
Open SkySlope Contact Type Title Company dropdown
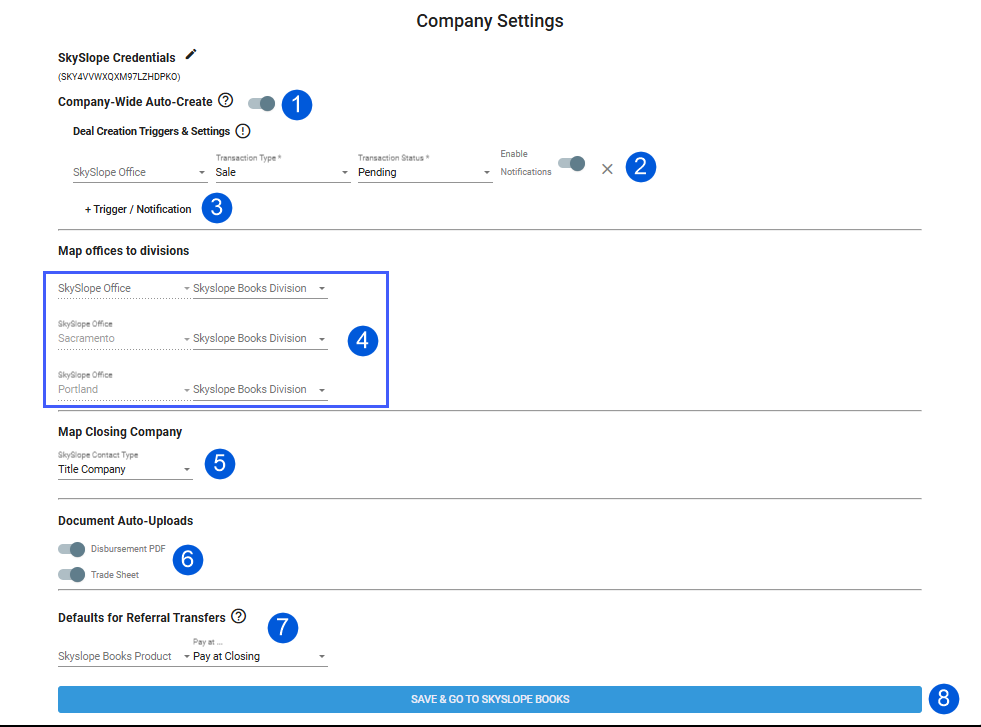coord(125,465)
